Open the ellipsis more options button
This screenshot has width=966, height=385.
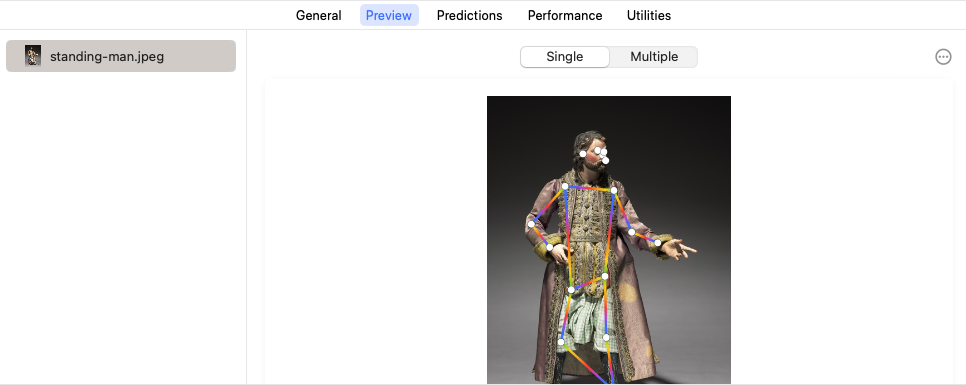tap(943, 57)
